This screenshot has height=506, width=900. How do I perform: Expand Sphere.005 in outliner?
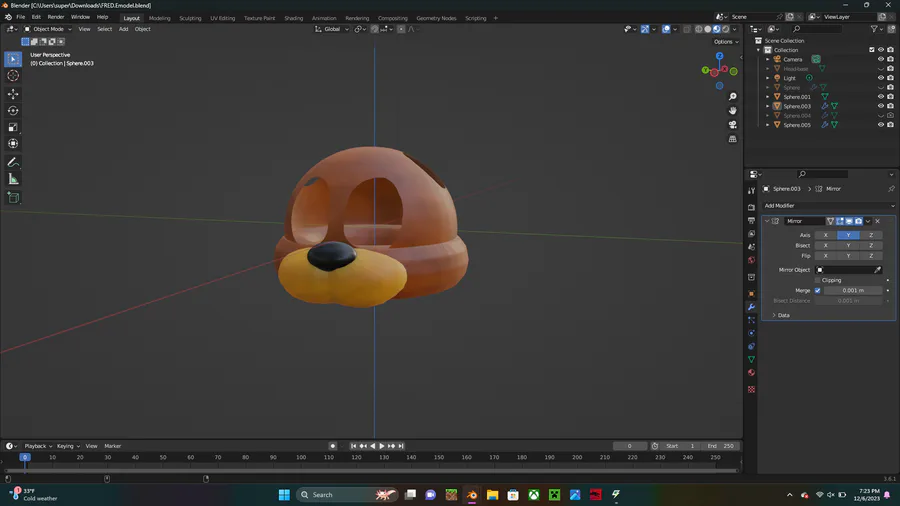[767, 125]
